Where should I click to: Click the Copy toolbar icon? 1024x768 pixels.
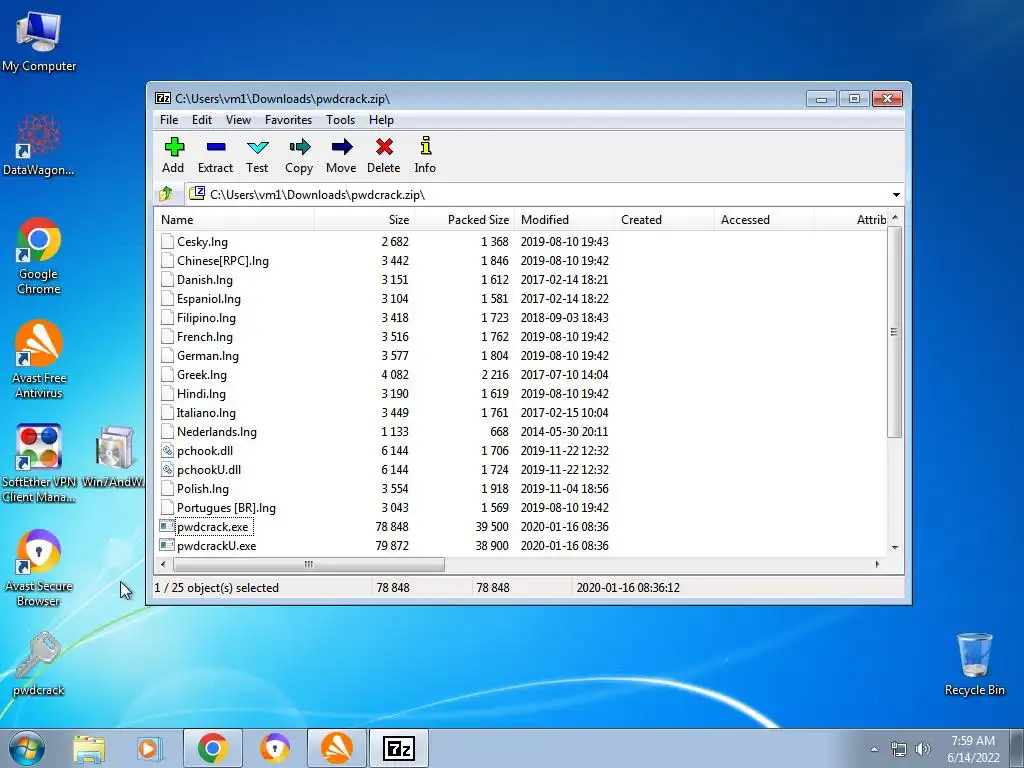(299, 147)
